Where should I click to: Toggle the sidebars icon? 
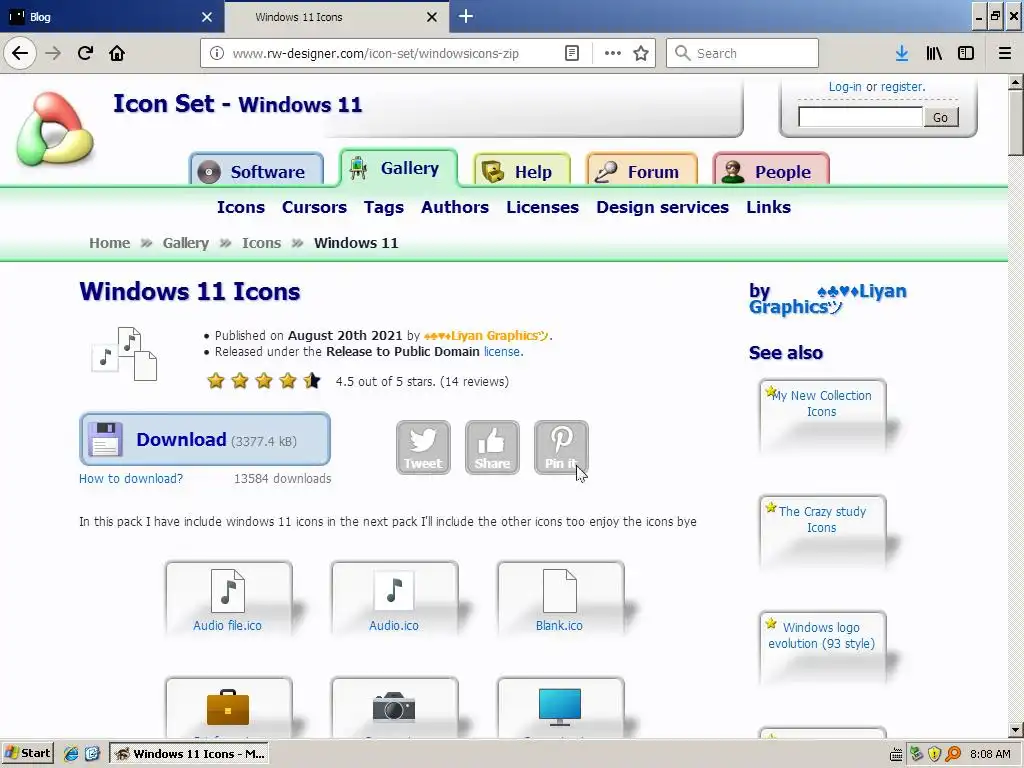coord(966,54)
